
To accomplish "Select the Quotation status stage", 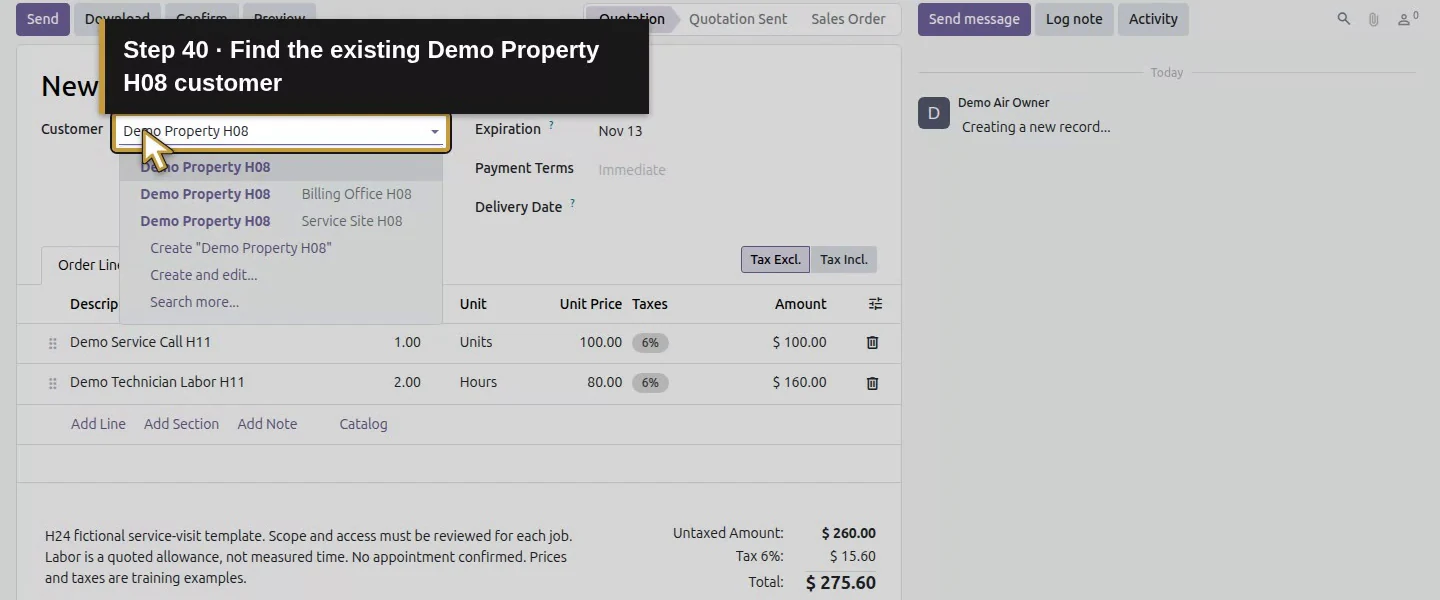I will 631,19.
